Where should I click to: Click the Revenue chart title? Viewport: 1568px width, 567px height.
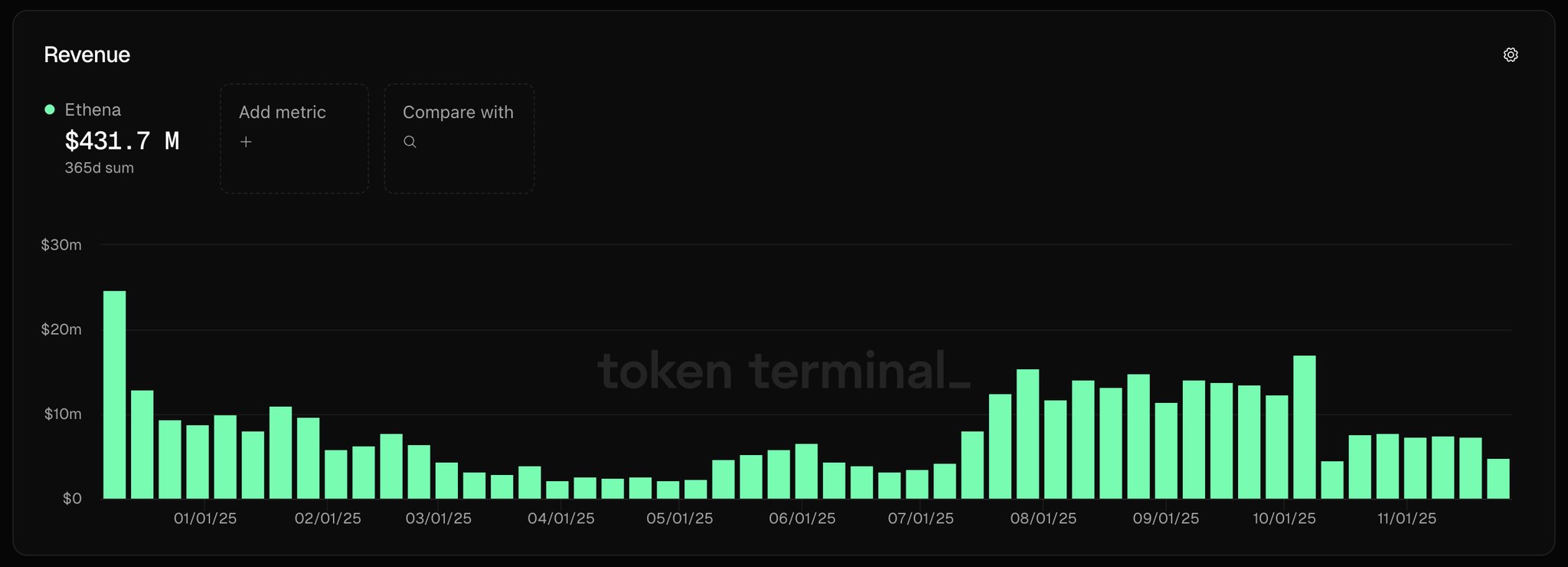point(87,55)
